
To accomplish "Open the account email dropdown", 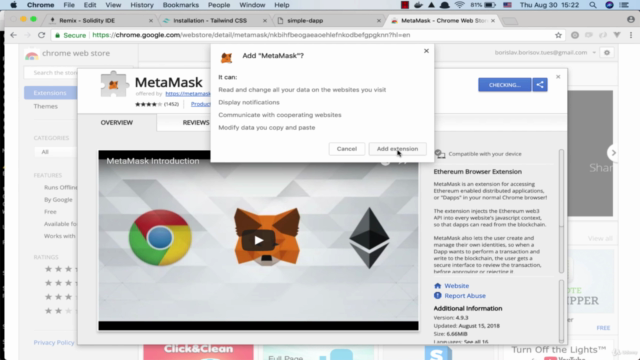I will point(545,52).
